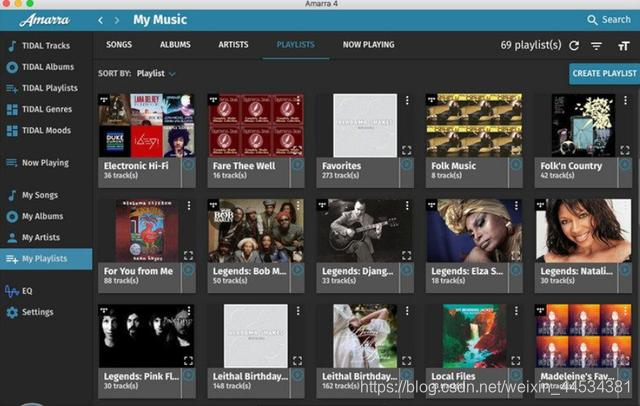Expand For You from Me cover art
Image resolution: width=640 pixels, height=406 pixels.
click(188, 255)
